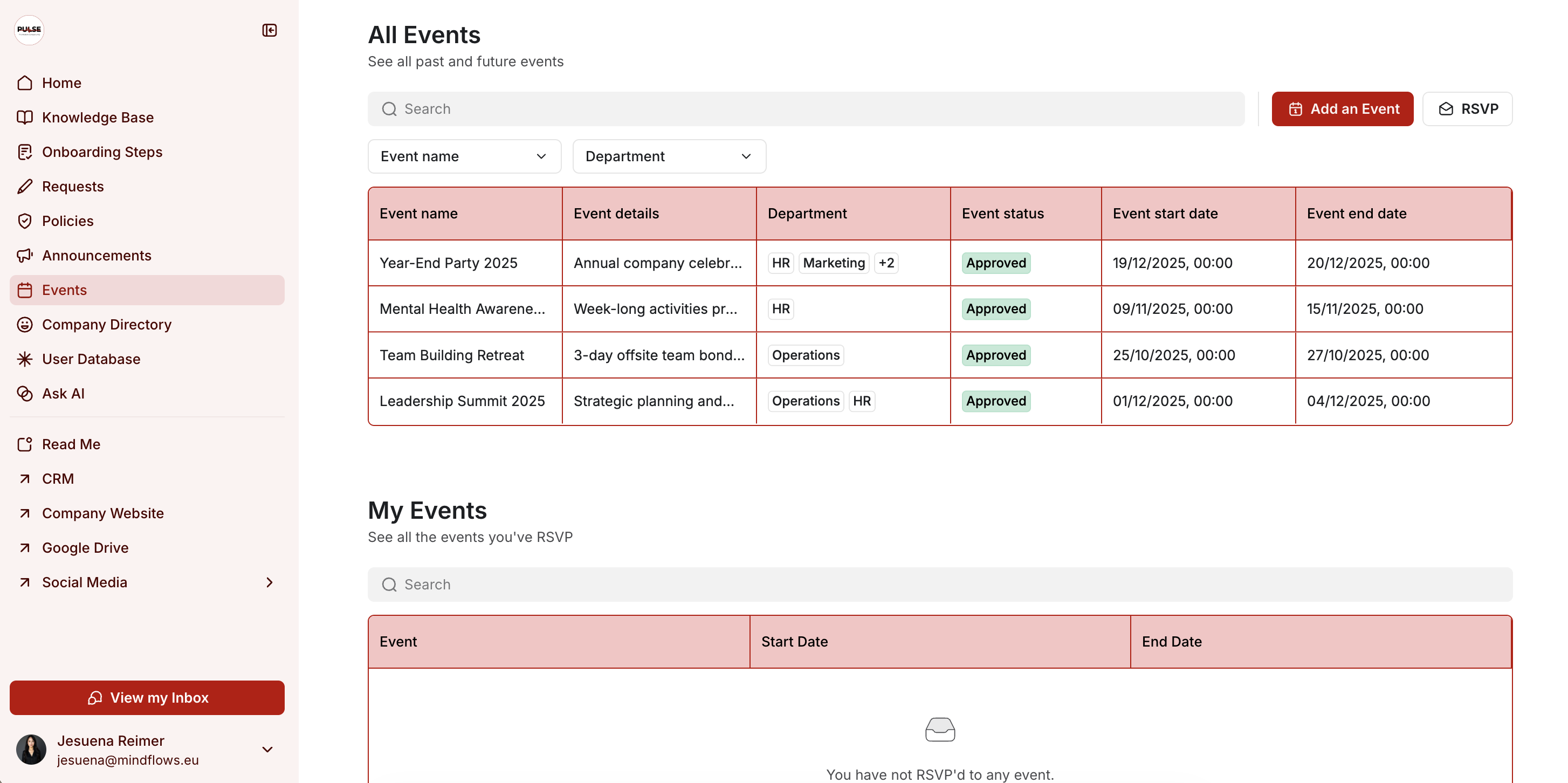Open the Company Directory smiley icon
This screenshot has height=783, width=1568.
click(25, 325)
